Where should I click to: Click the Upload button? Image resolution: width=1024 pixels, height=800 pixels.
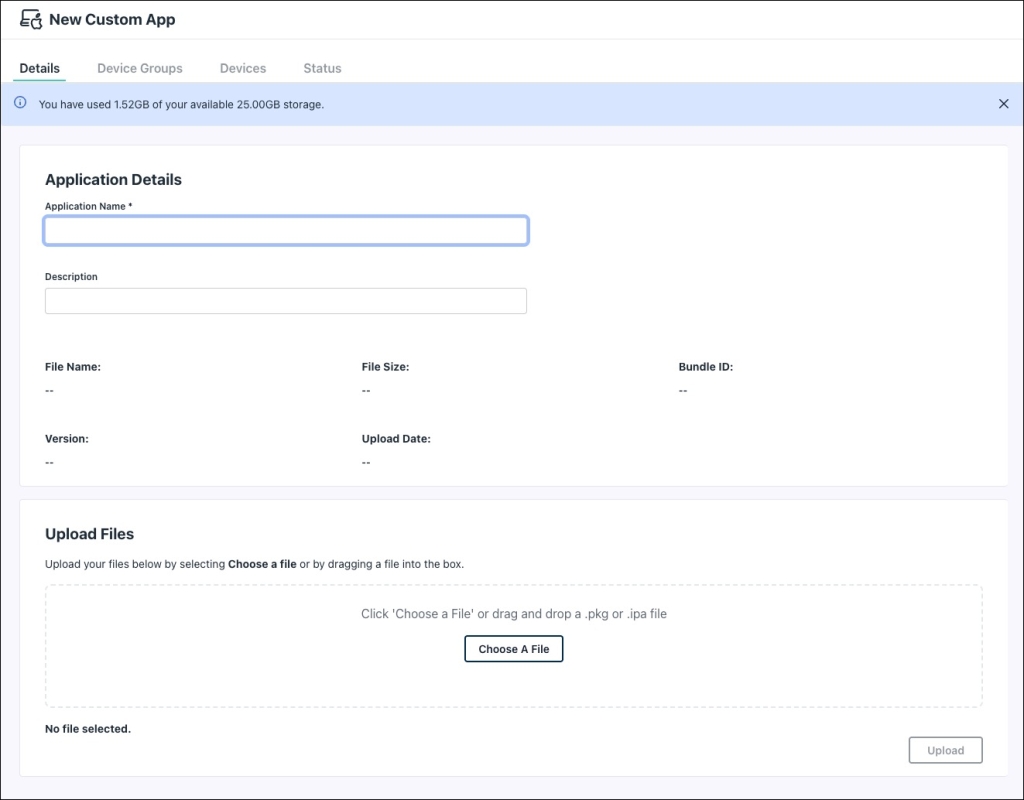click(945, 750)
